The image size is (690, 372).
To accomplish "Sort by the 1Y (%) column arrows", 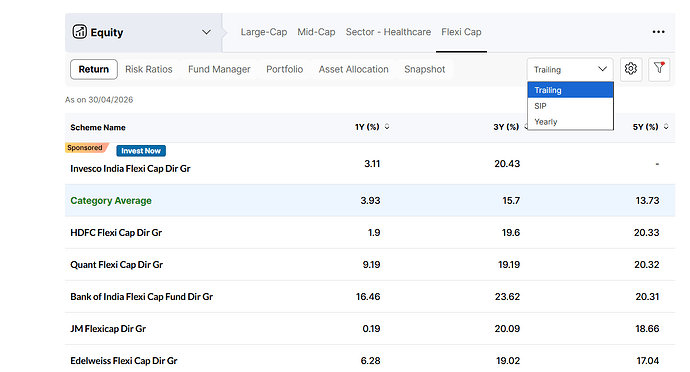I will (387, 127).
